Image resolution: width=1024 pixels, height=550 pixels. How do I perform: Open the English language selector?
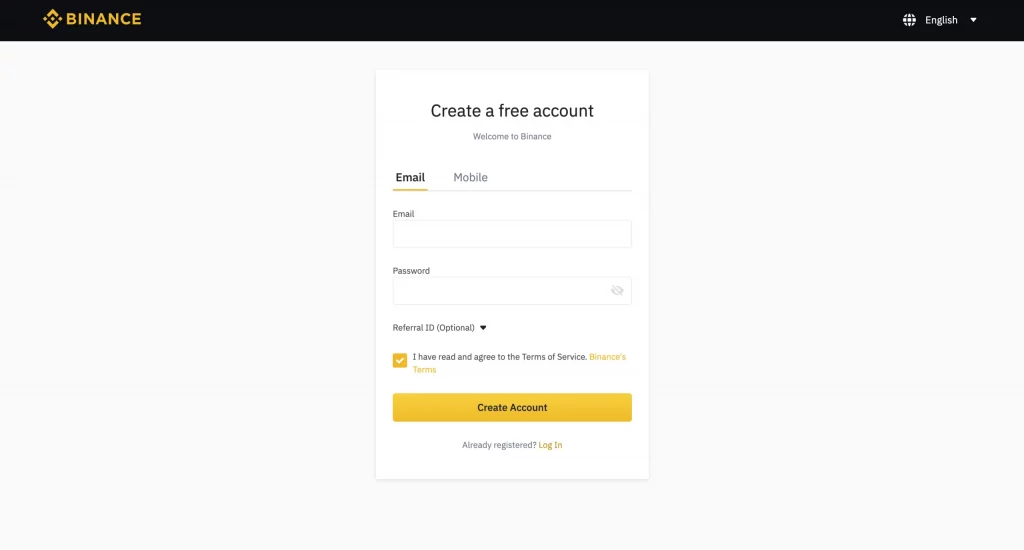click(x=941, y=20)
